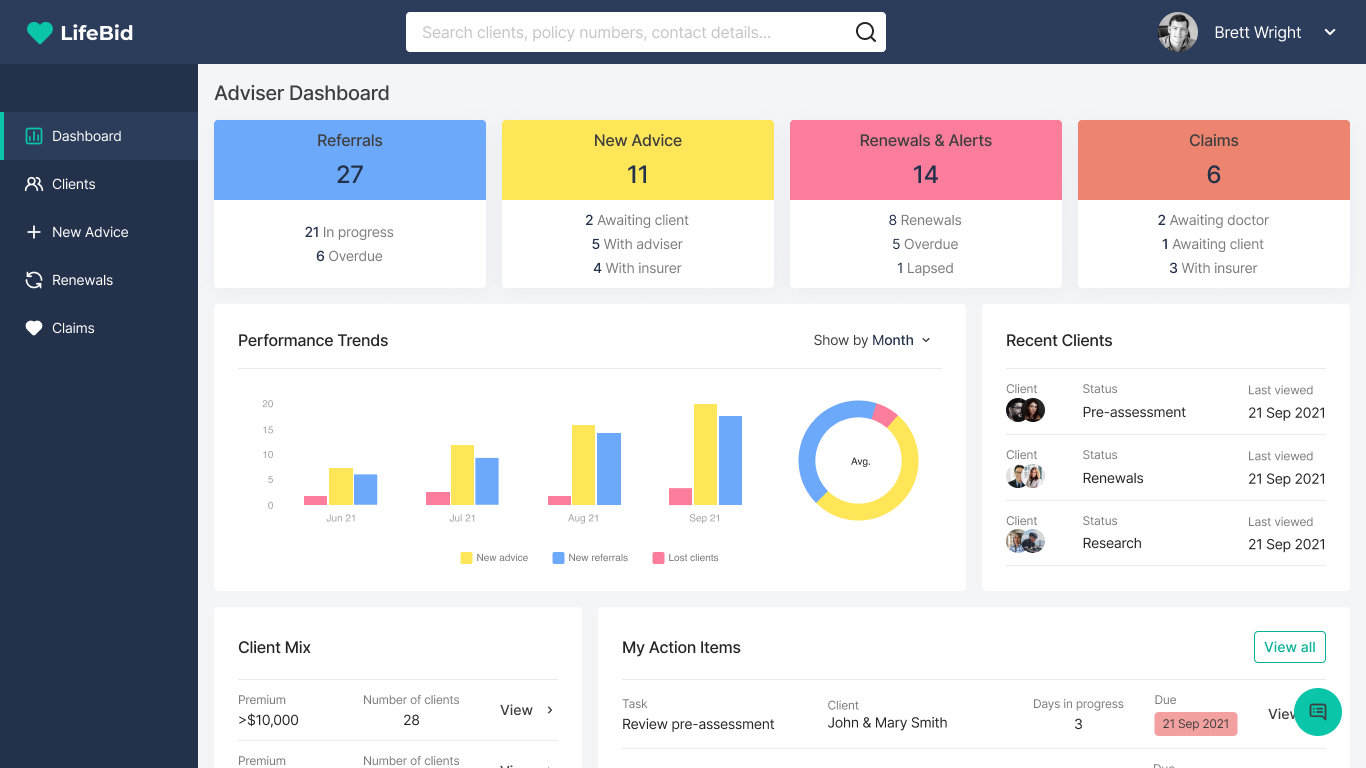Image resolution: width=1366 pixels, height=768 pixels.
Task: Click the New Advice plus icon
Action: (x=34, y=232)
